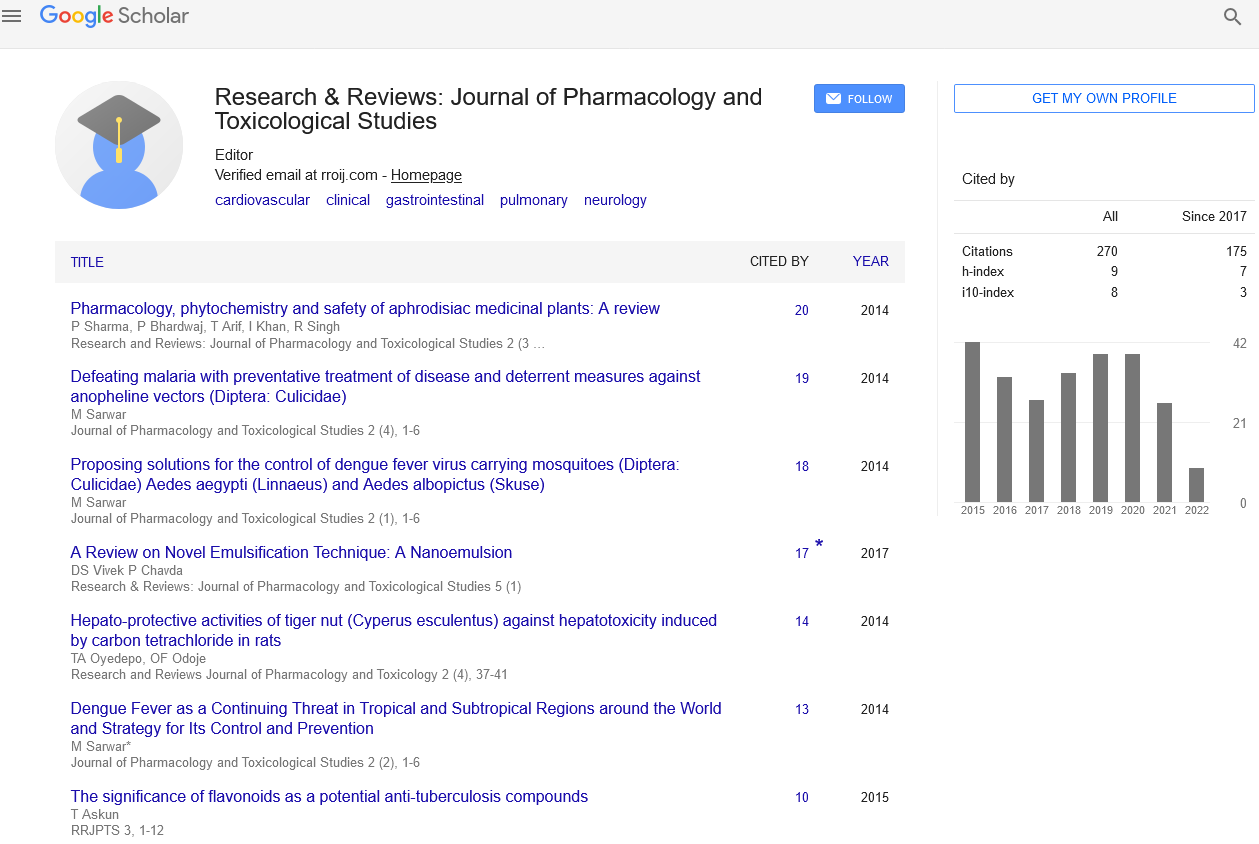Select the gastrointestinal interest tag
This screenshot has height=844, width=1259.
(434, 200)
